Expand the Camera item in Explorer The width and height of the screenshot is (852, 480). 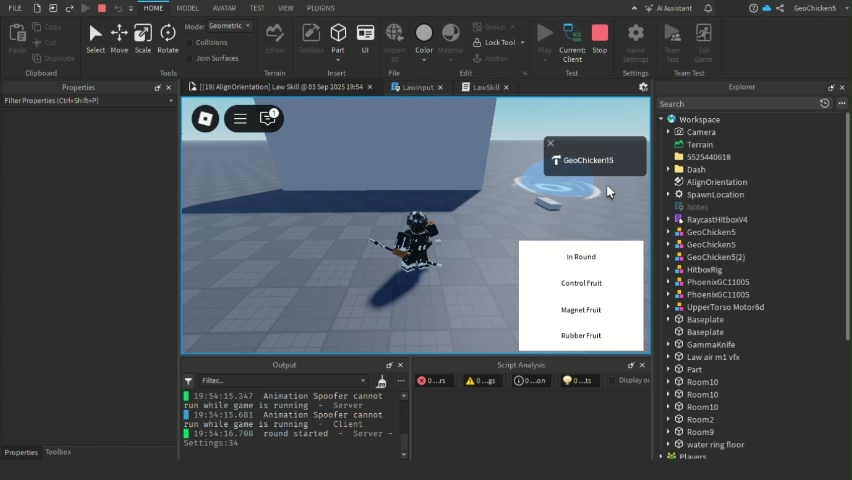pos(668,132)
